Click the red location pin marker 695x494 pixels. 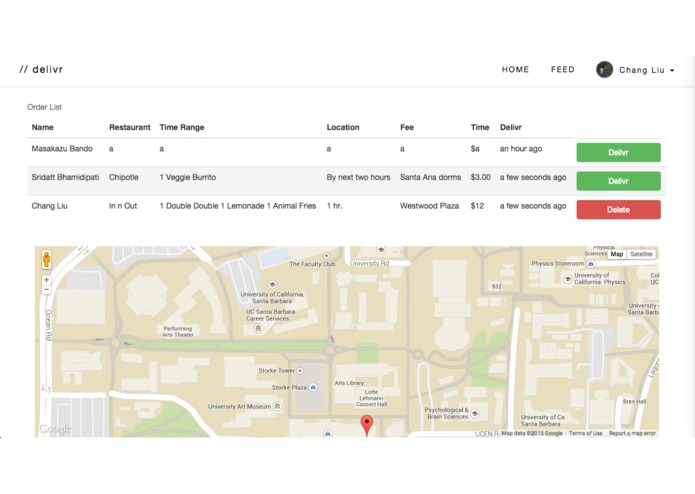pyautogui.click(x=367, y=425)
